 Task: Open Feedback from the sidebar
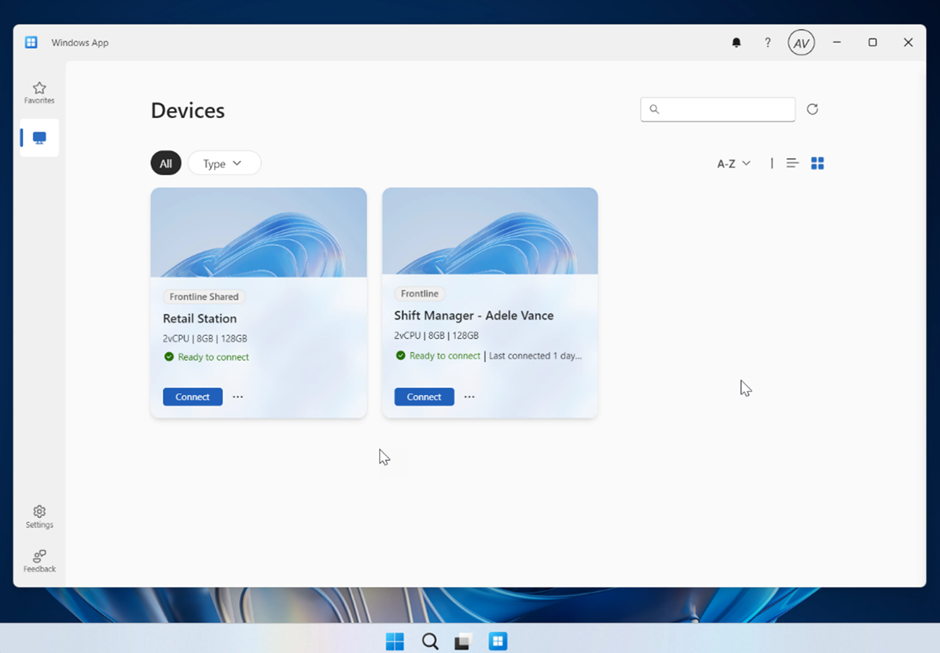tap(39, 561)
